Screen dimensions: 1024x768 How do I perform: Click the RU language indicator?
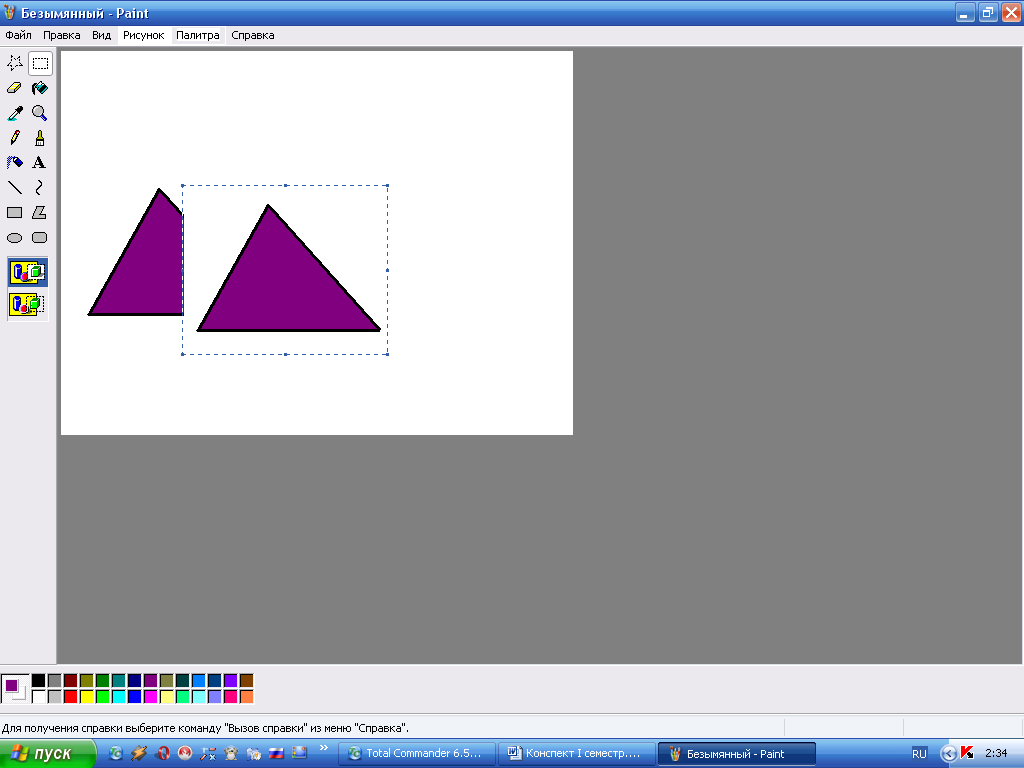(919, 754)
